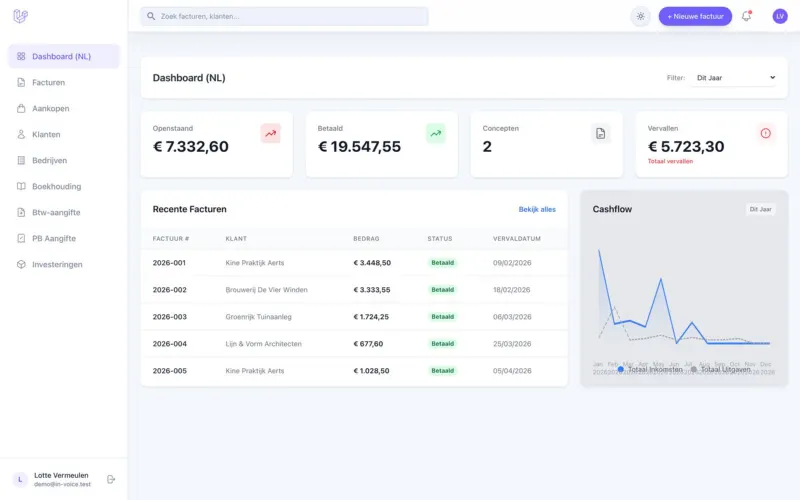
Task: Open notifications via the bell icon
Action: coord(746,16)
